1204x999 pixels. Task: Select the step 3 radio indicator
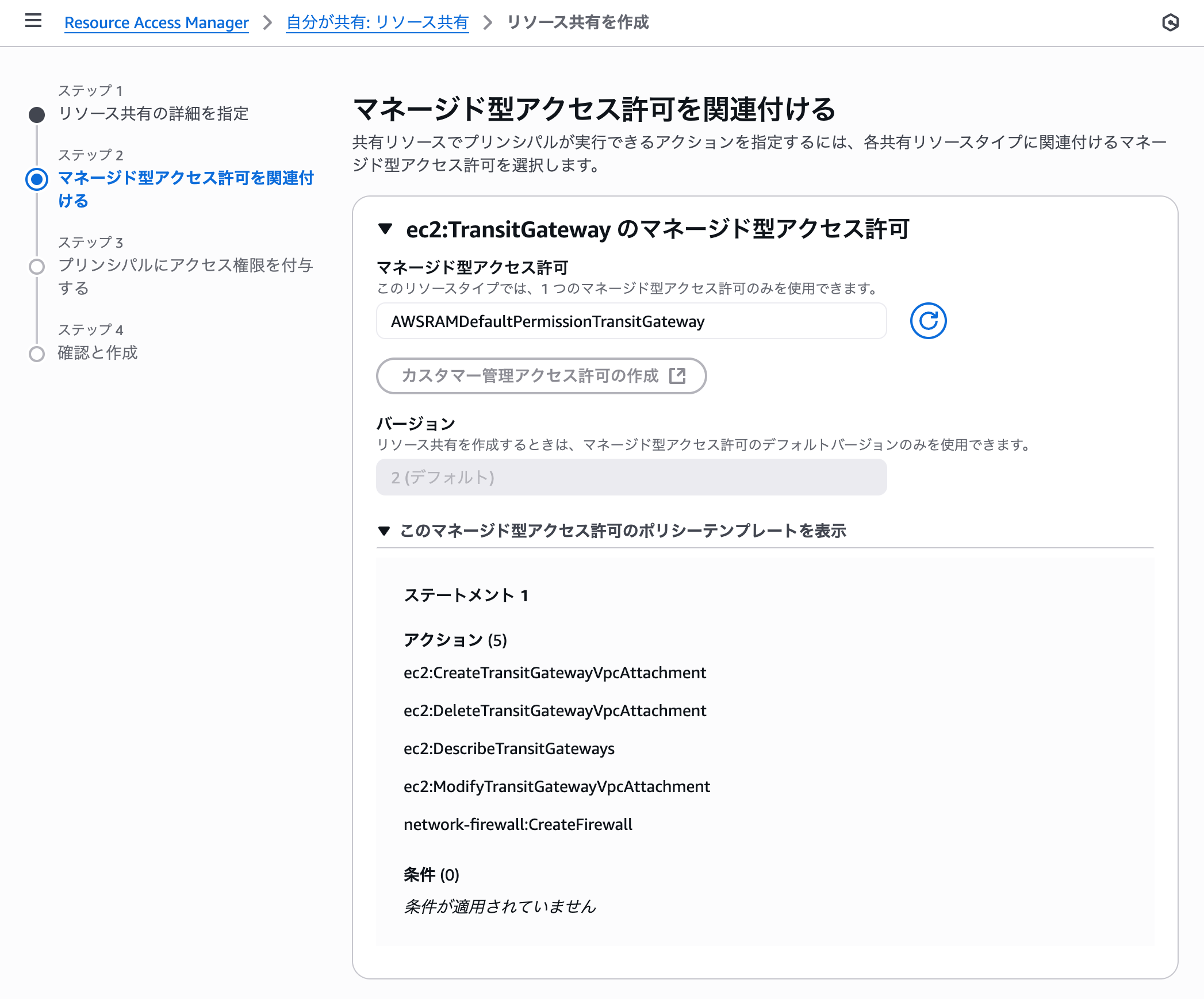pos(37,266)
